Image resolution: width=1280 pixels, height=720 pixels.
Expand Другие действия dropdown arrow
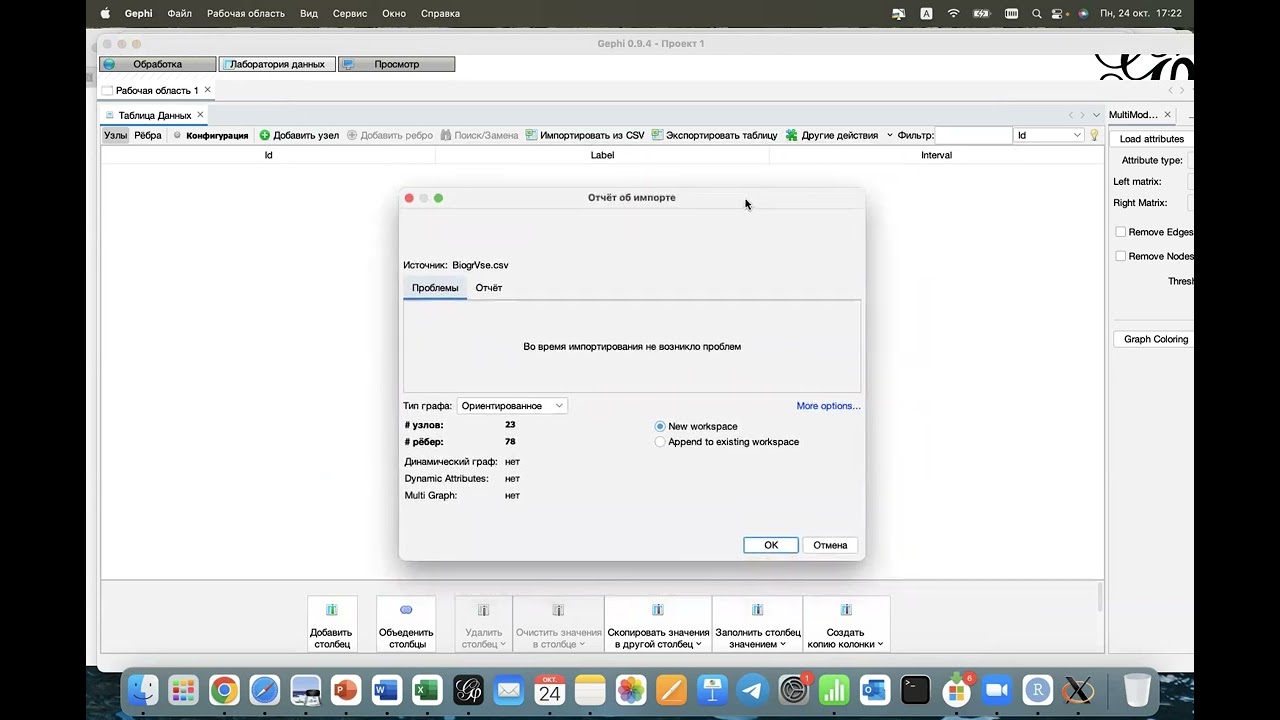(889, 135)
